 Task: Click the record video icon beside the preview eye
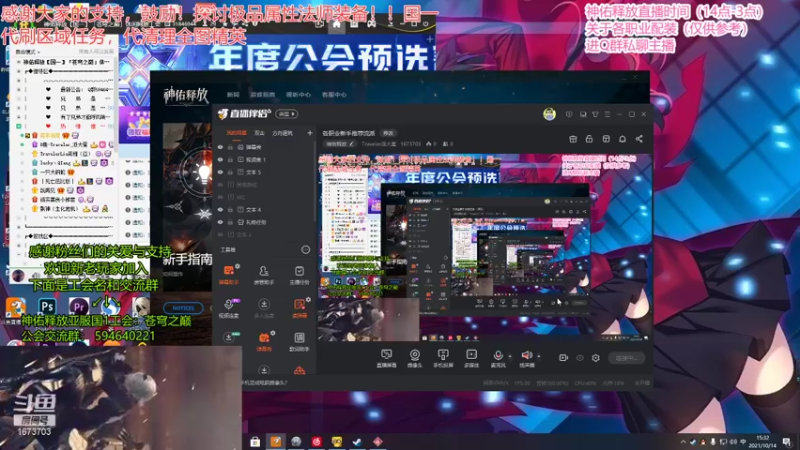coord(563,358)
